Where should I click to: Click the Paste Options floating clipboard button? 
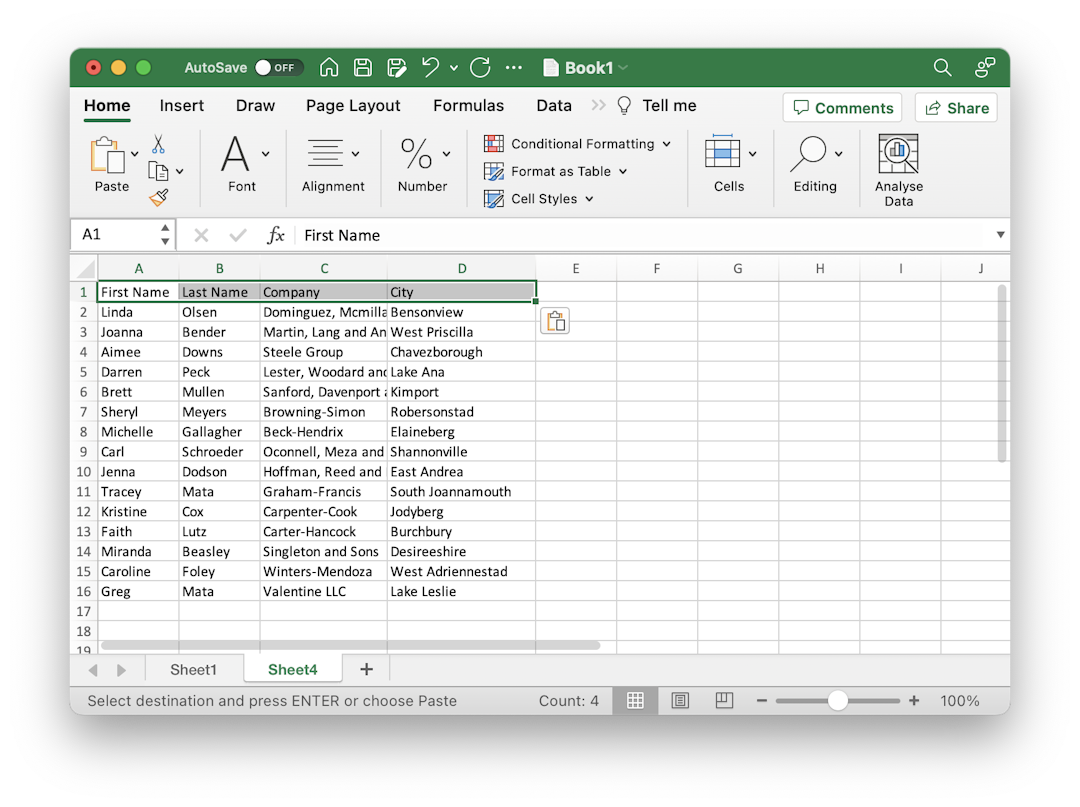pos(555,321)
